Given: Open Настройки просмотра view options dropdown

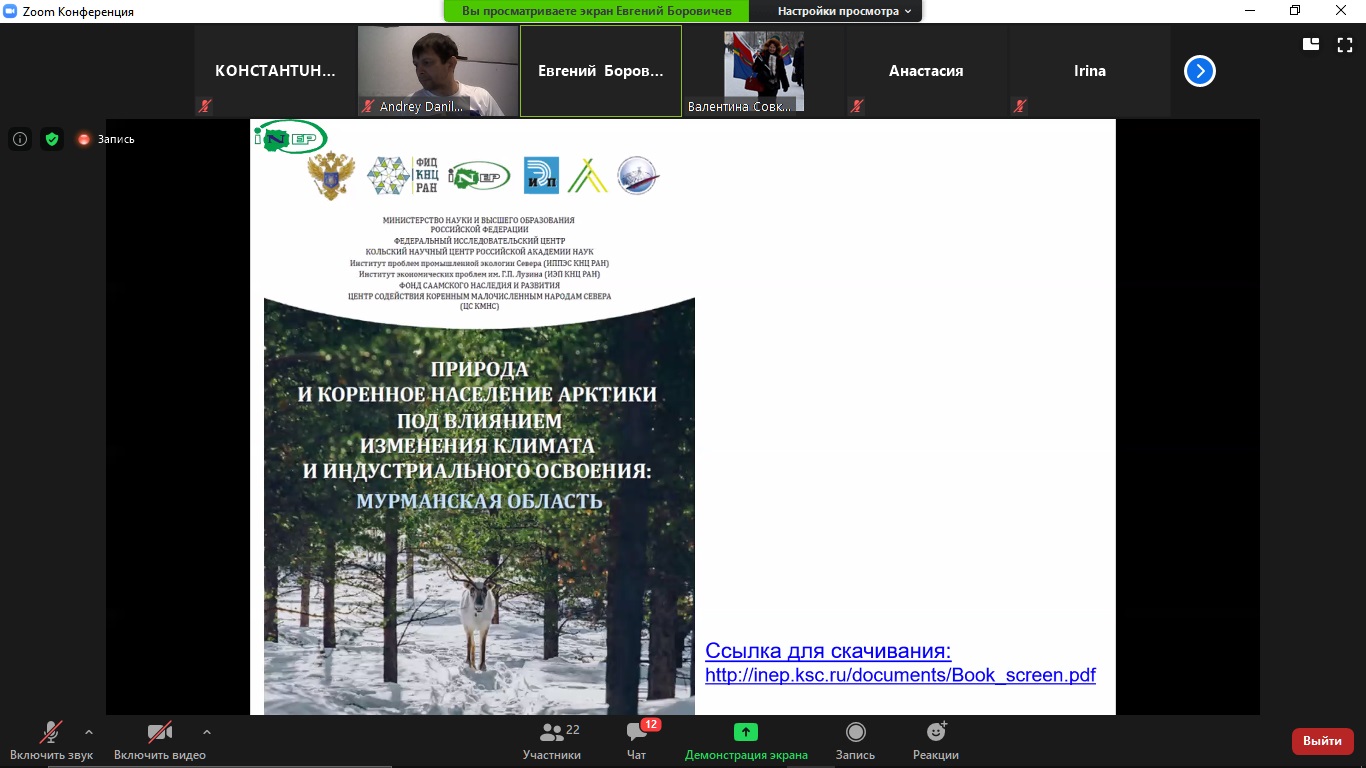Looking at the screenshot, I should [x=845, y=11].
